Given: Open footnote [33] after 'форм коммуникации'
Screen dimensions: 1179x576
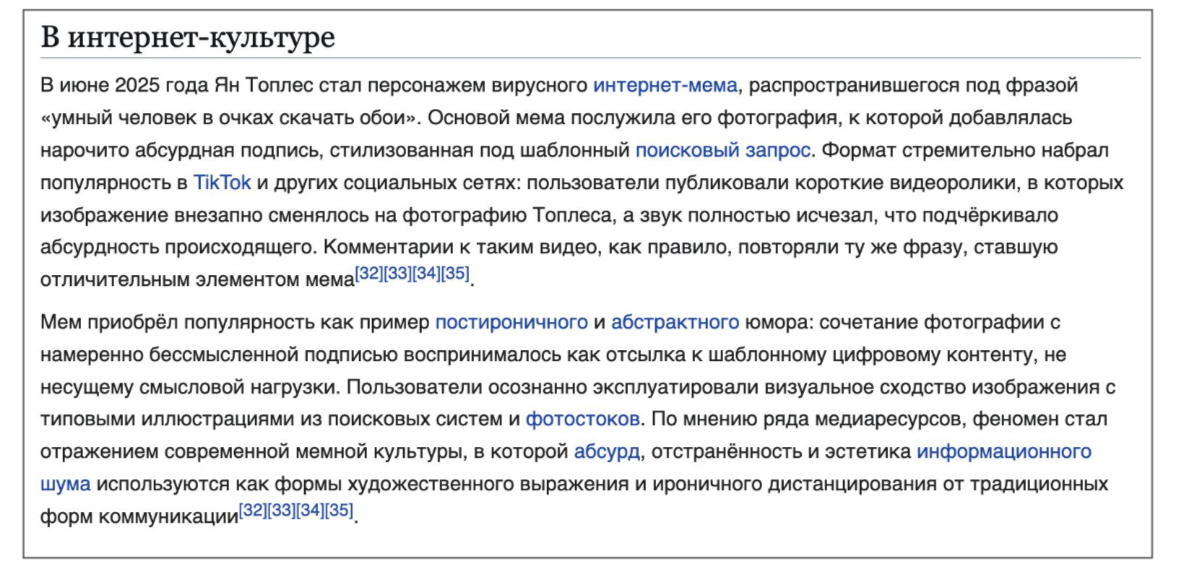Looking at the screenshot, I should (282, 511).
